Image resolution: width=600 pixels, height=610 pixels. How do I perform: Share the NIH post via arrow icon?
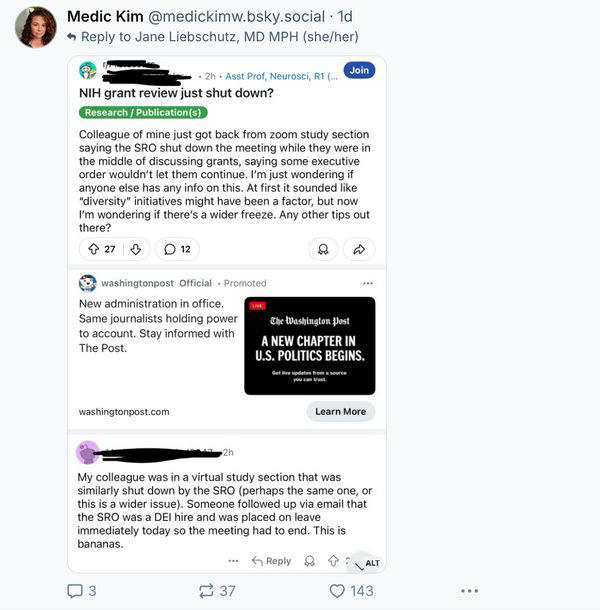coord(359,249)
